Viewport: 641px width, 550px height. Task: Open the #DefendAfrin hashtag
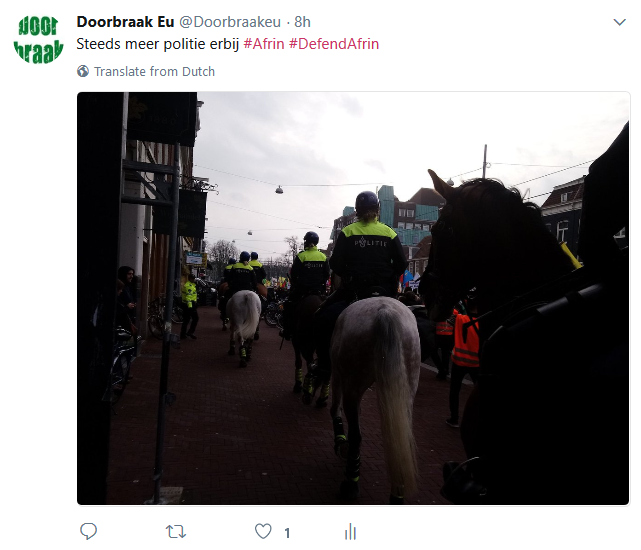pyautogui.click(x=334, y=44)
